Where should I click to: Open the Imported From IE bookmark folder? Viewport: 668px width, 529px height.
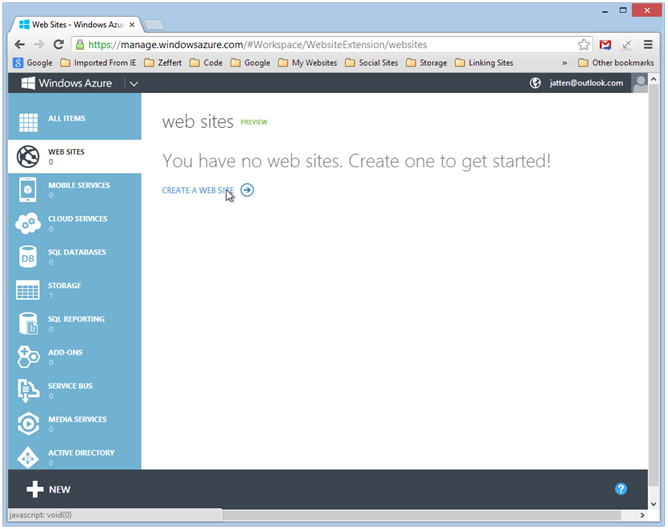tap(98, 63)
